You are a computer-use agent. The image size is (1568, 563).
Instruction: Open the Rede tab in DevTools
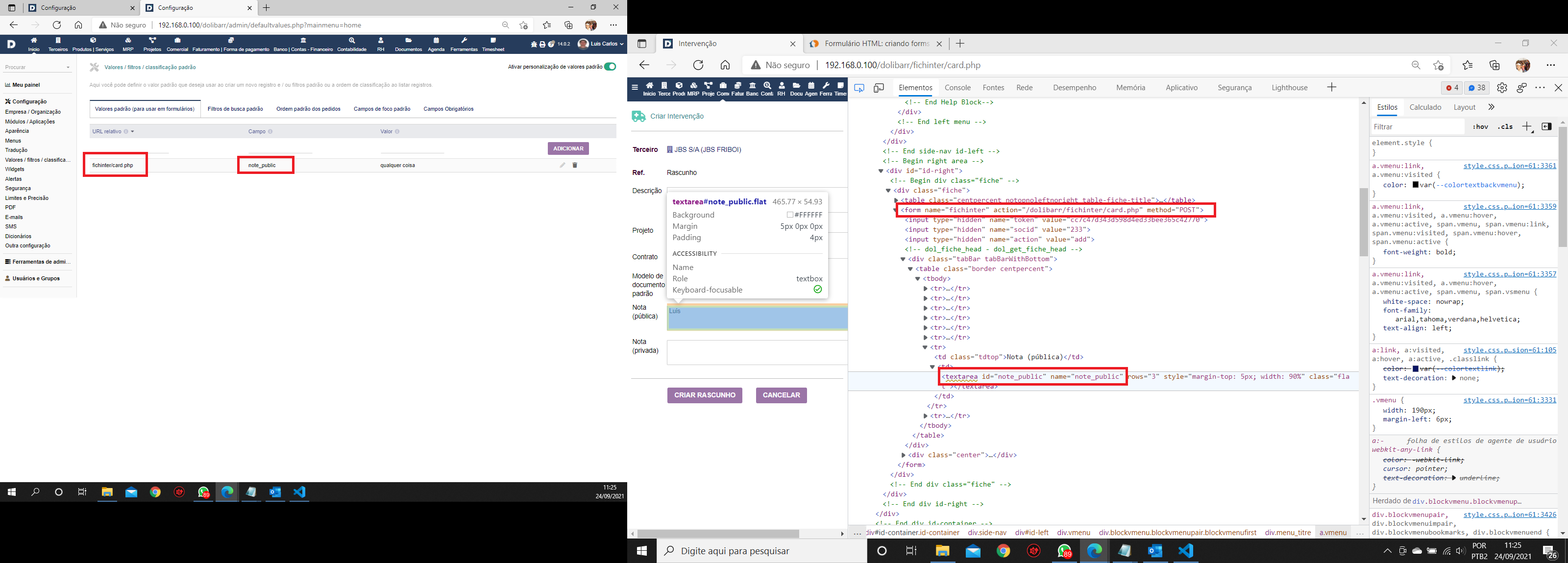click(x=1025, y=88)
